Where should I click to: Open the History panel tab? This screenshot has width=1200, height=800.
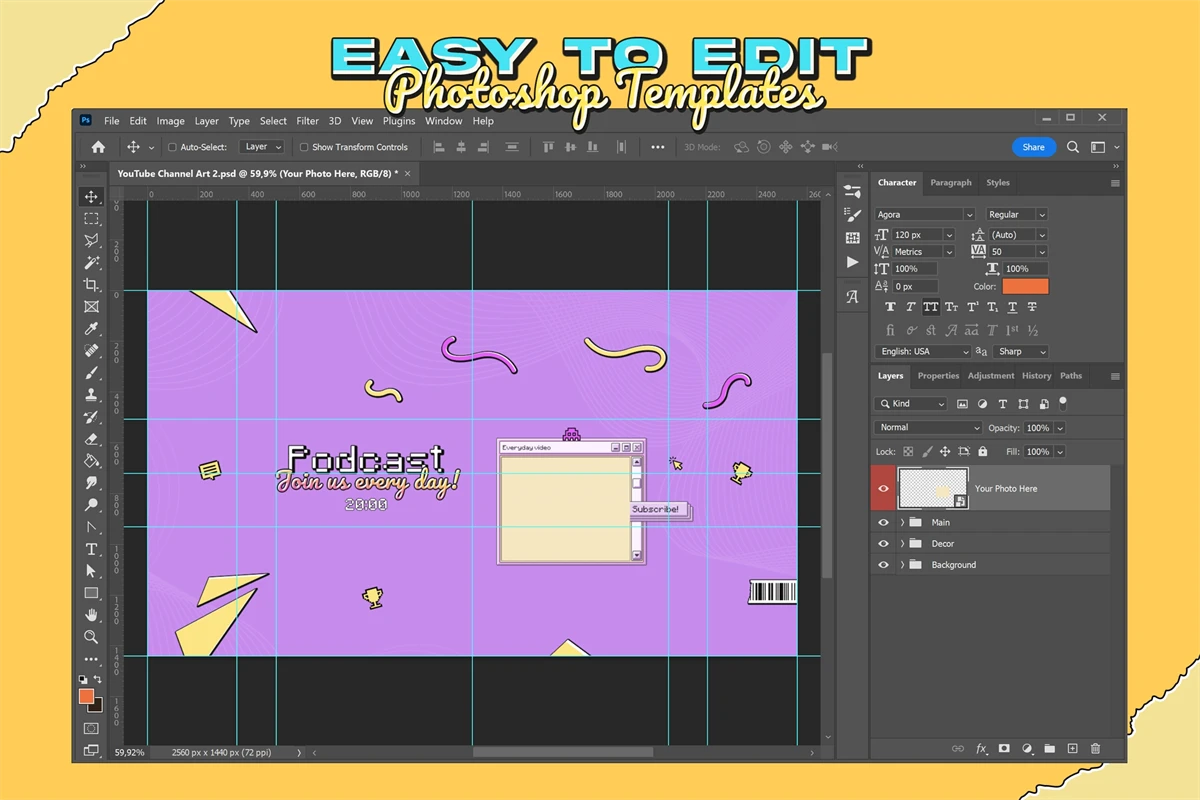[x=1036, y=376]
